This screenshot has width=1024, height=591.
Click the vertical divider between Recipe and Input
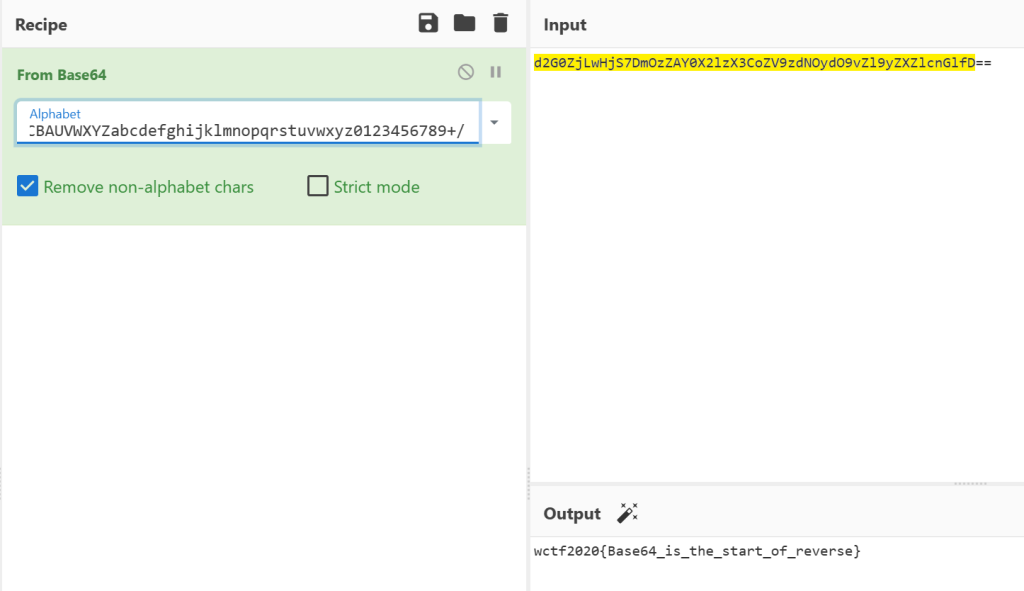coord(528,300)
